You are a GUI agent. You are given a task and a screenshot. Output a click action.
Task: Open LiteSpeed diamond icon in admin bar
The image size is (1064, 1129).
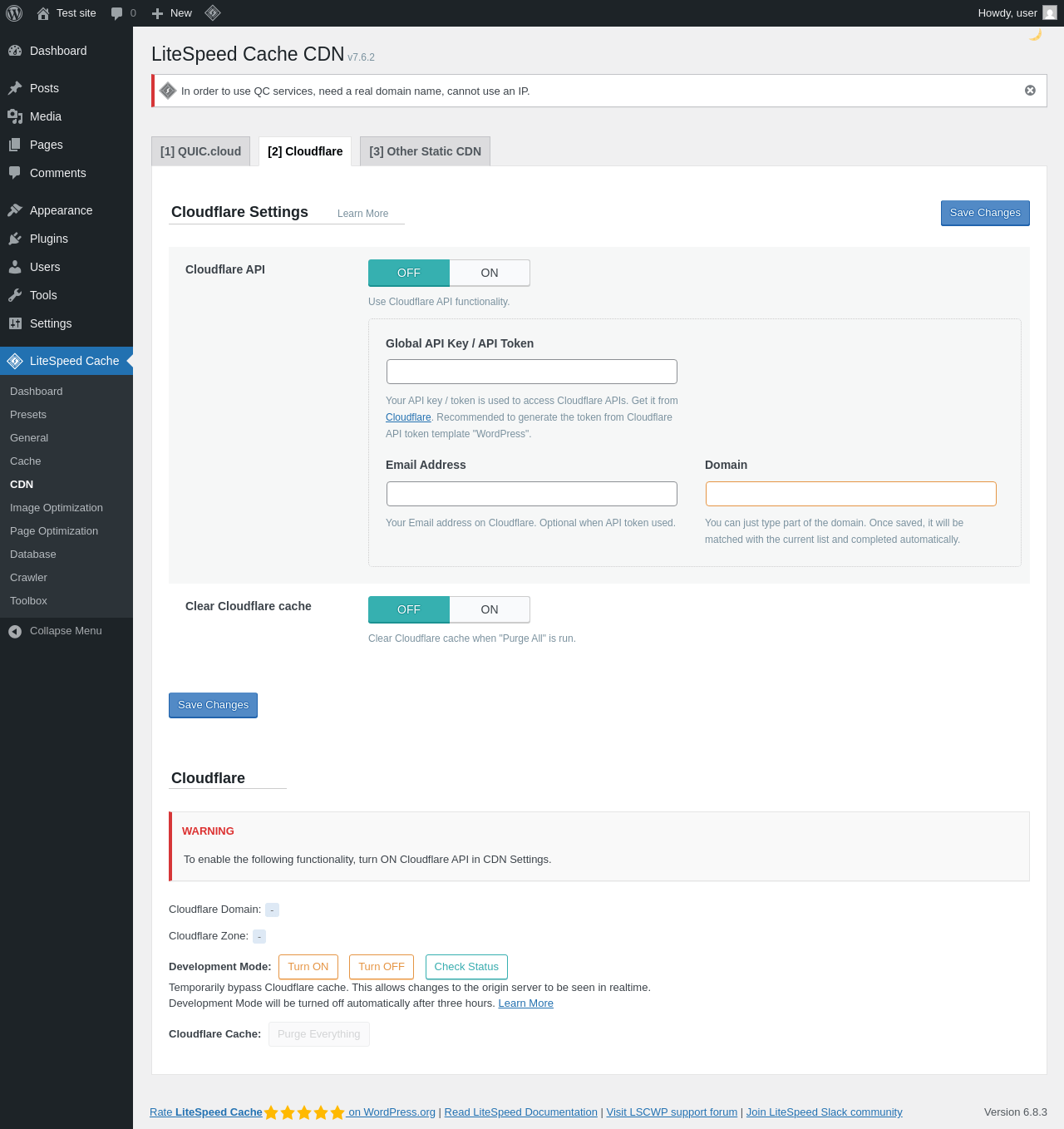[213, 12]
